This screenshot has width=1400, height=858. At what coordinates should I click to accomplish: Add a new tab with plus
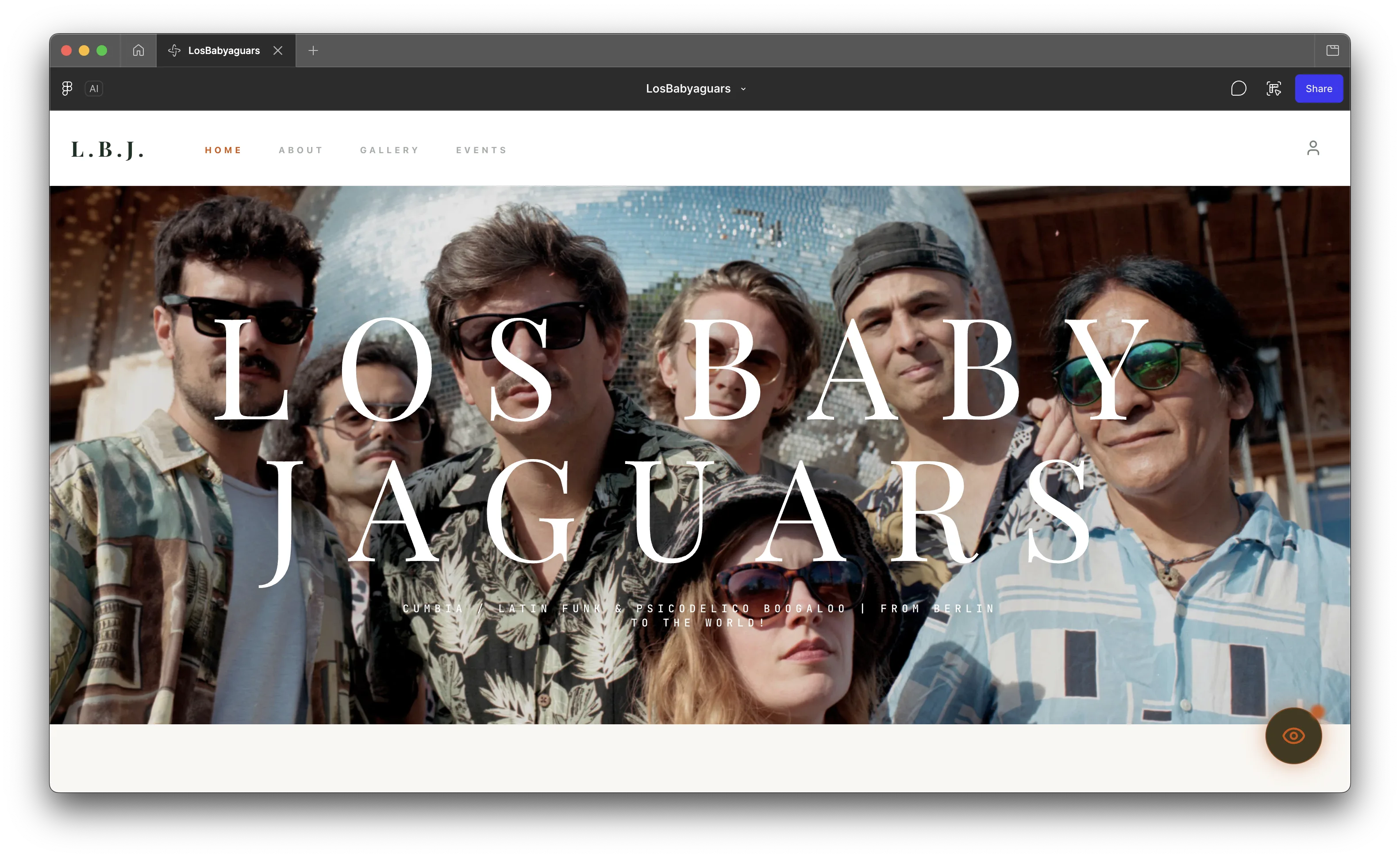(313, 50)
